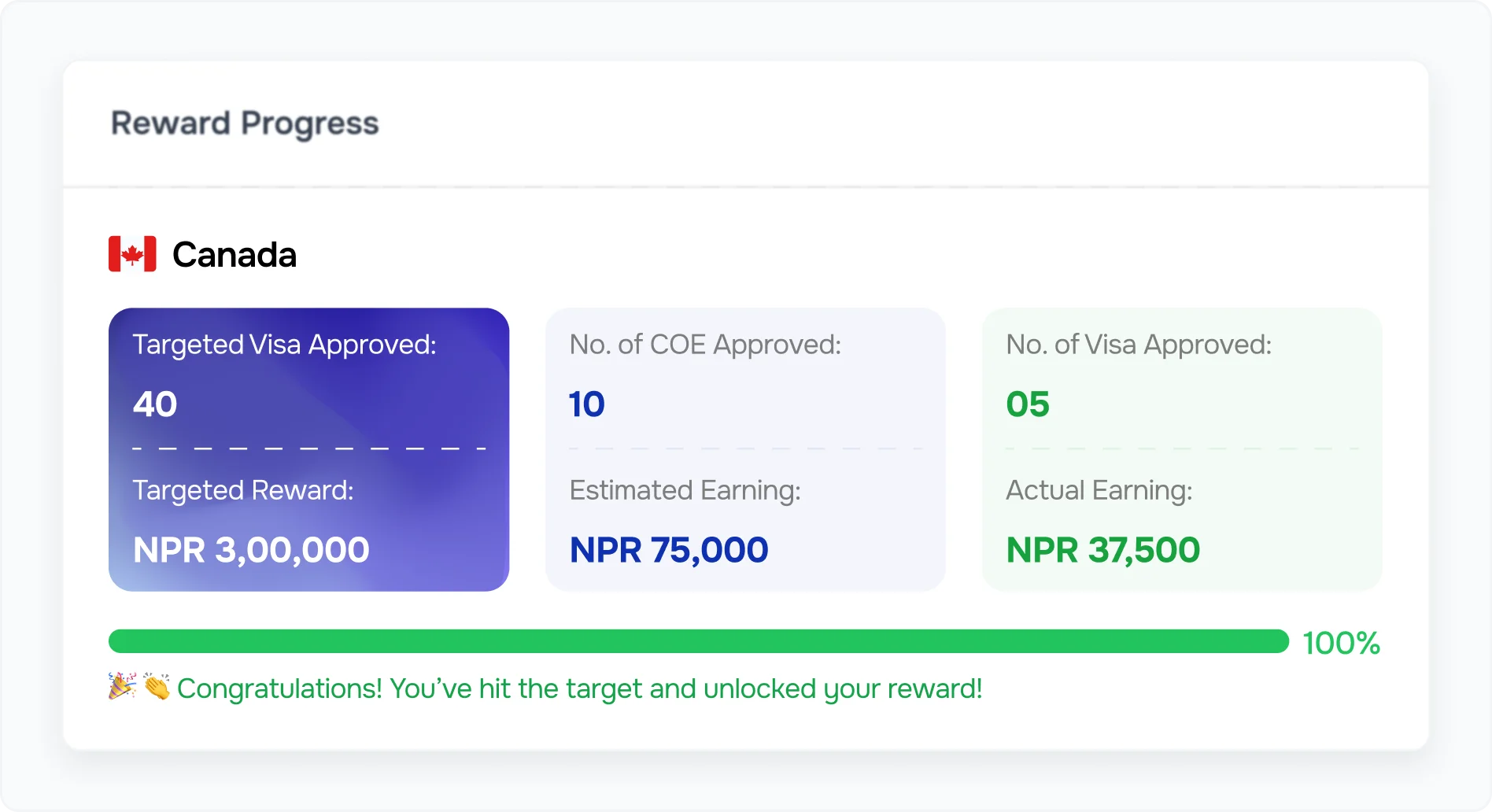Screen dimensions: 1492x812
Task: Expand the Estimated Earning details
Action: pos(685,489)
